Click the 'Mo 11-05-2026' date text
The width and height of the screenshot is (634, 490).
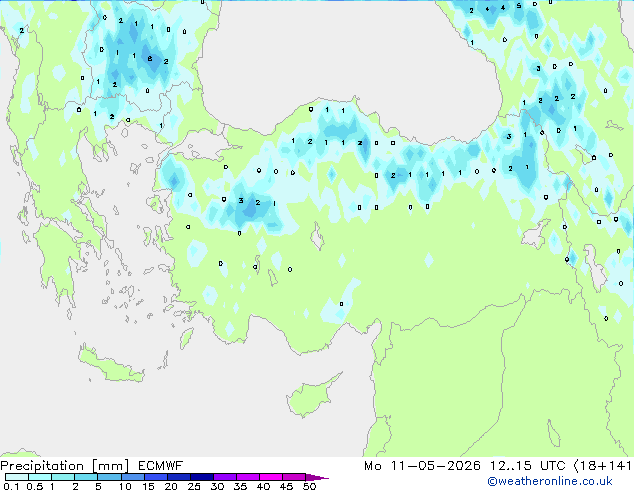point(423,466)
